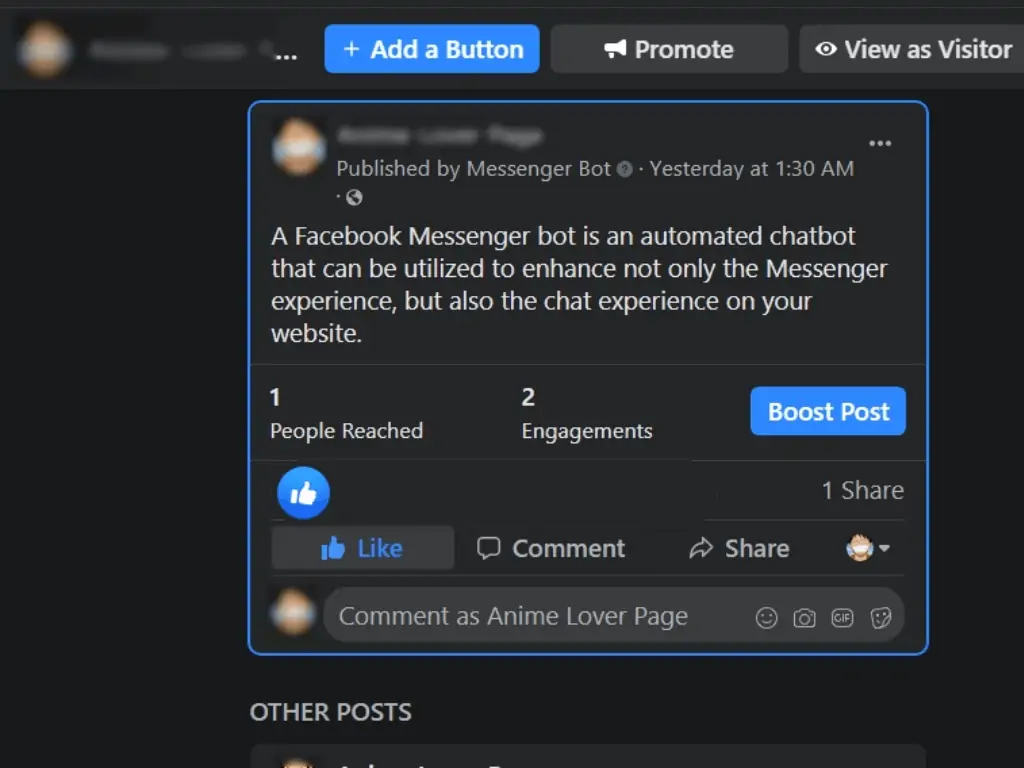View the People Reached count
This screenshot has height=768, width=1024.
pyautogui.click(x=347, y=414)
